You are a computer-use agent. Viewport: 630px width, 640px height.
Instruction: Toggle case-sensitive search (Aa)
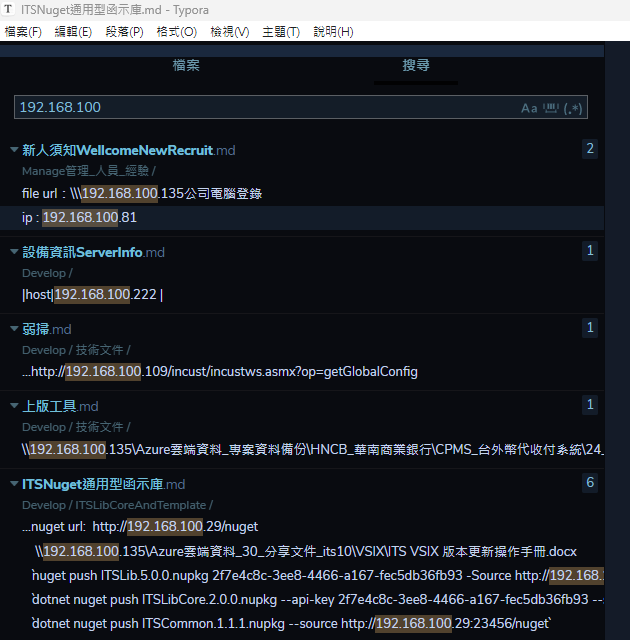pos(529,108)
